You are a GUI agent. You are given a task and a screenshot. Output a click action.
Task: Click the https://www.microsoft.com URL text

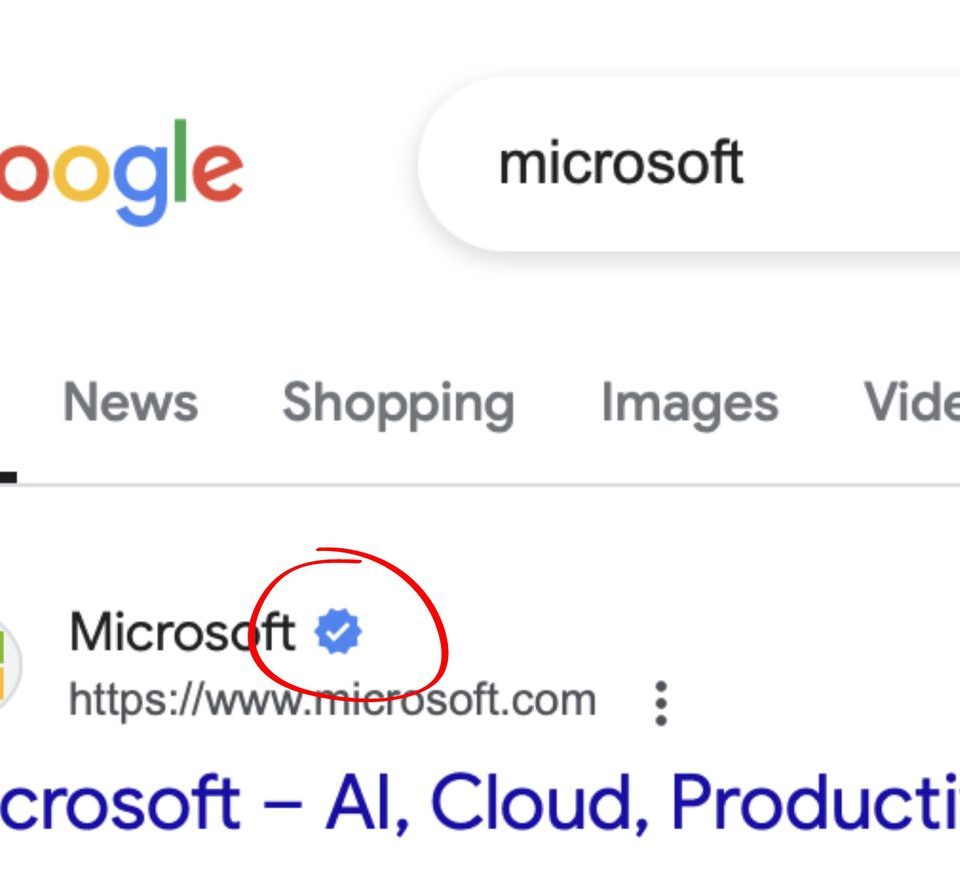(x=332, y=700)
